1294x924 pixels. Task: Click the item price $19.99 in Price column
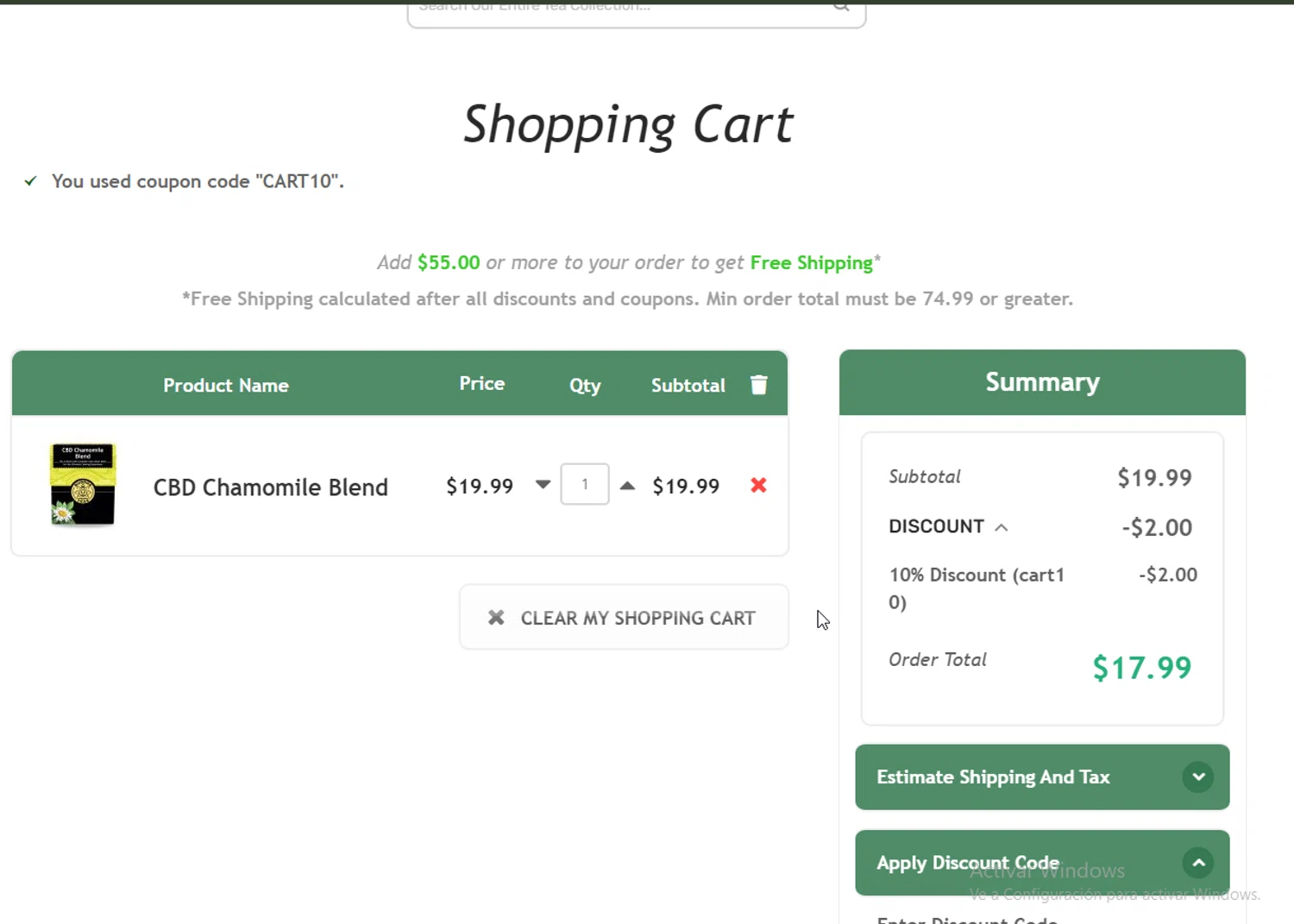coord(480,486)
